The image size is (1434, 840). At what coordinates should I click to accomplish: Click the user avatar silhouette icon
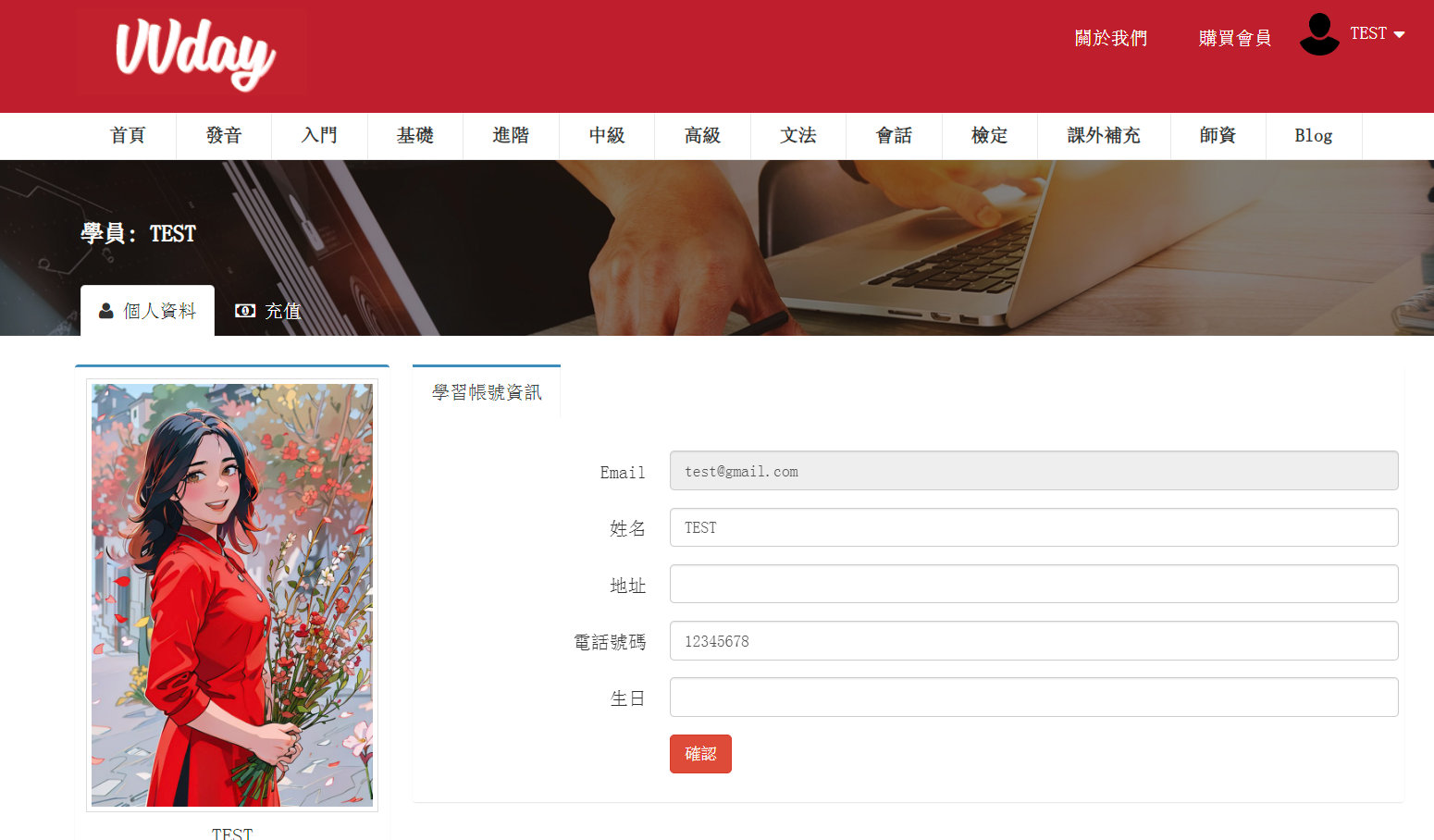[1319, 34]
